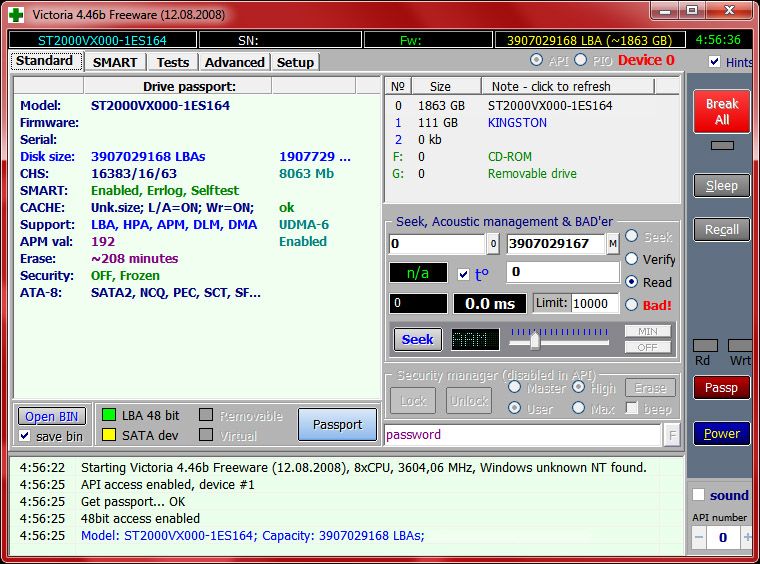
Task: Decrease API number with minus stepper
Action: (699, 537)
